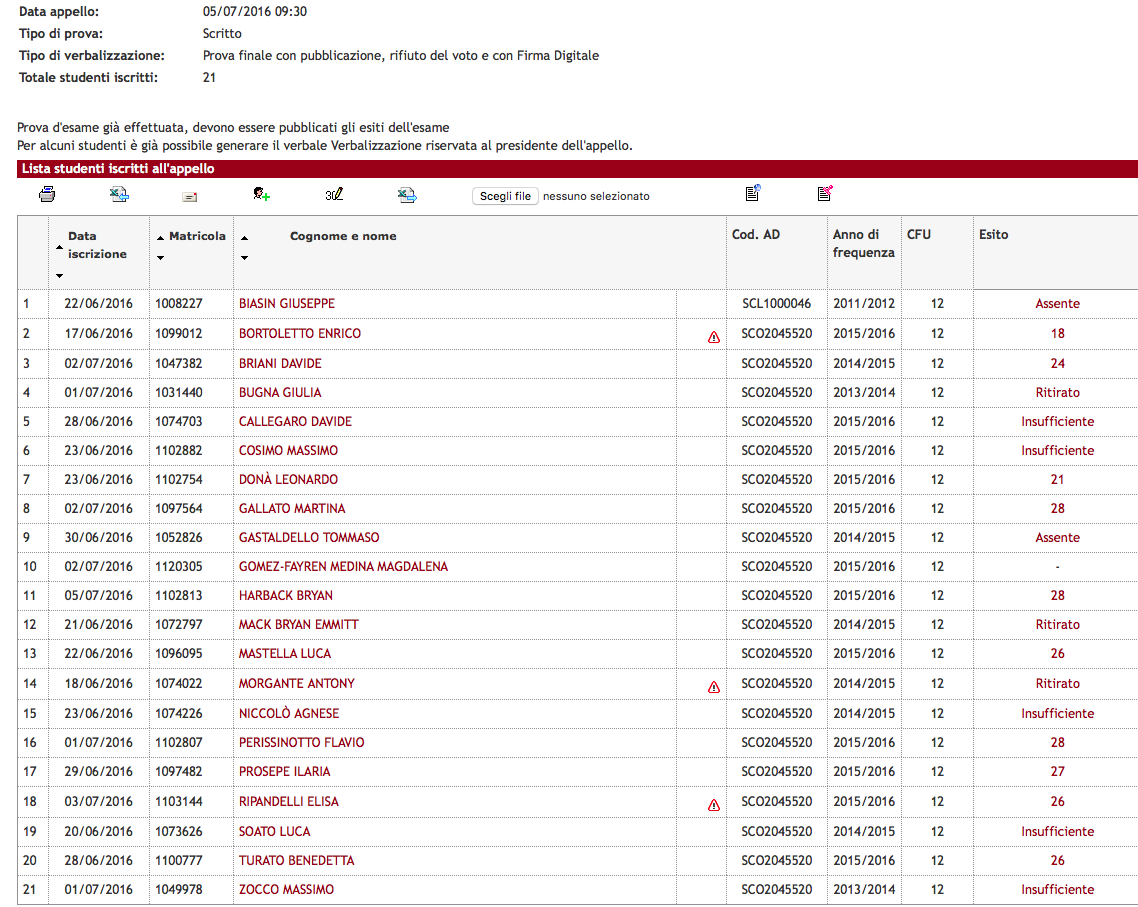Click the SOATO LUCA link
Image resolution: width=1138 pixels, height=907 pixels.
(274, 832)
